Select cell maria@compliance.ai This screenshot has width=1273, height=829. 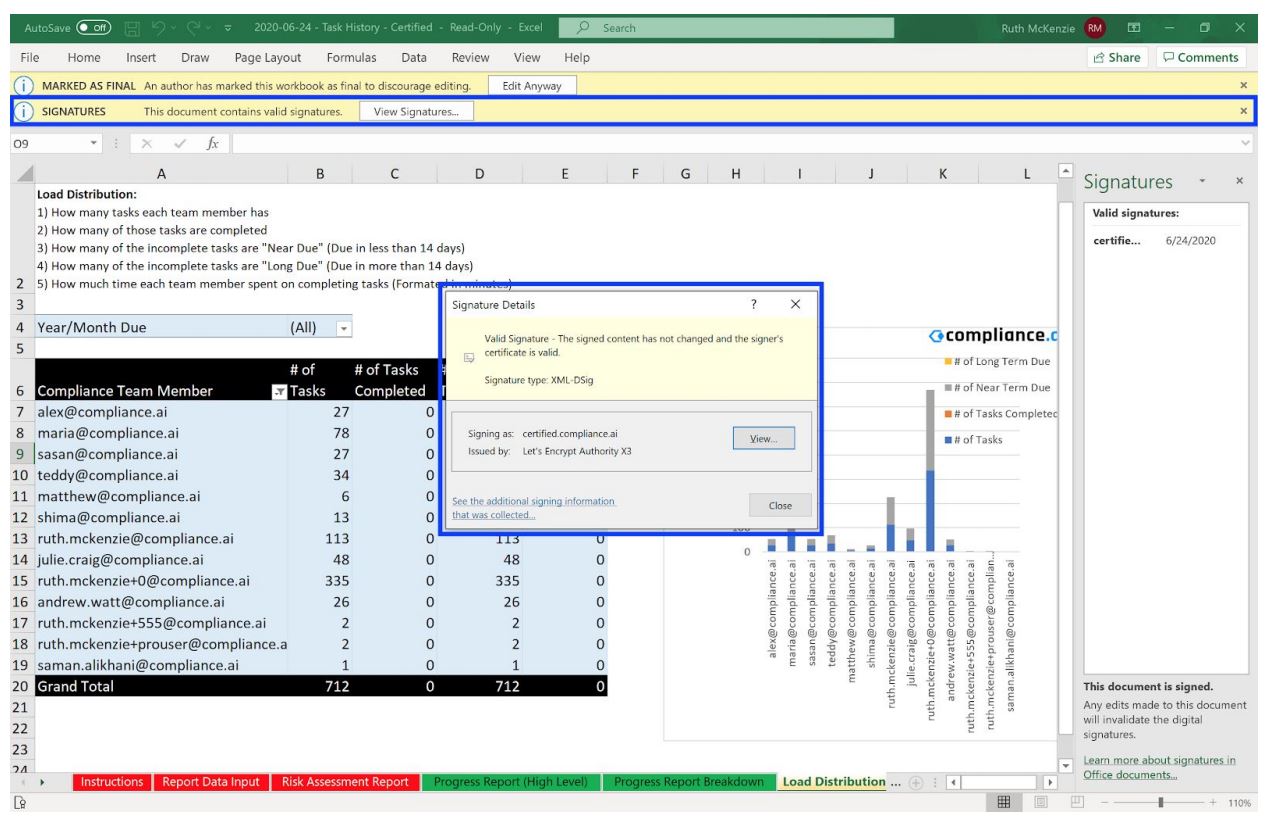(160, 433)
